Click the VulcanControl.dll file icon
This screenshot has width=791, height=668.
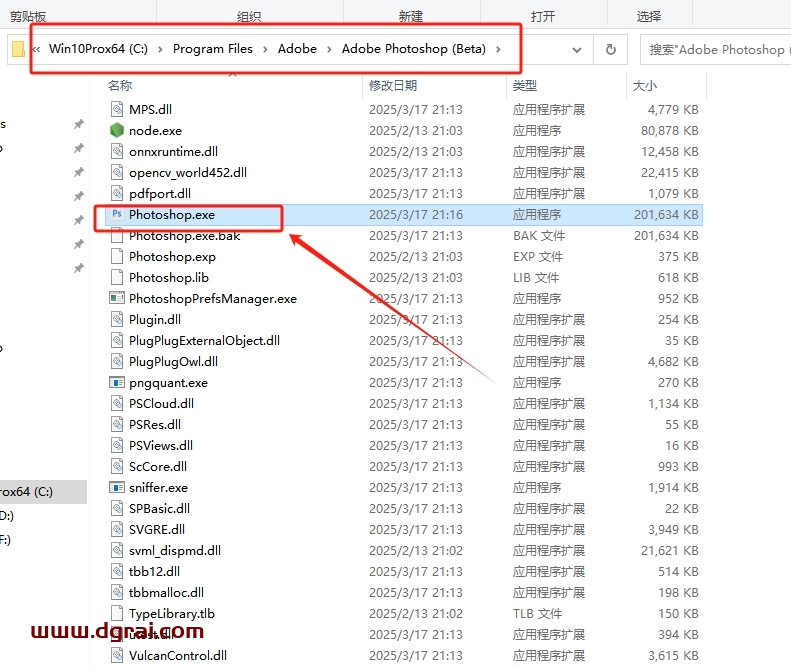pos(117,655)
